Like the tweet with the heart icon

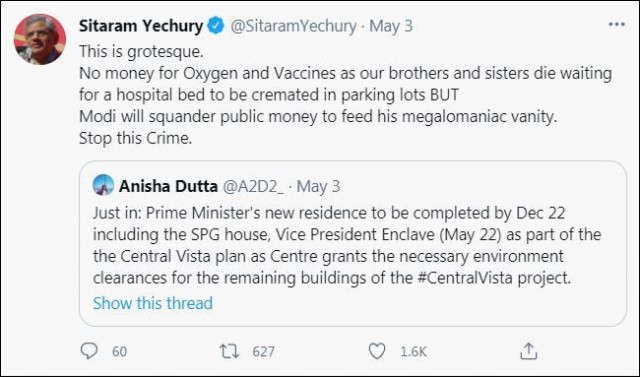376,351
